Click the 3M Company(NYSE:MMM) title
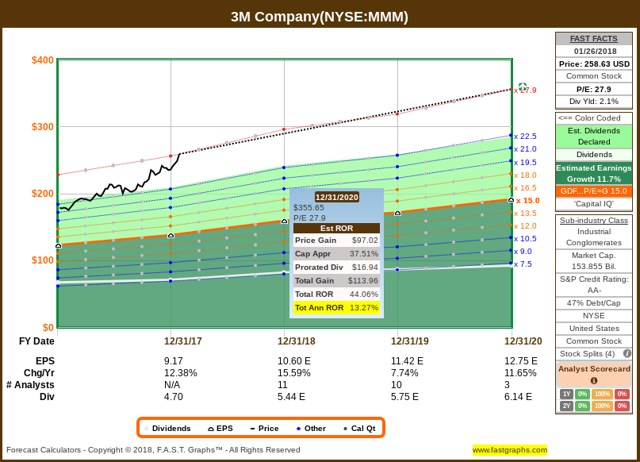640x462 pixels. point(319,17)
